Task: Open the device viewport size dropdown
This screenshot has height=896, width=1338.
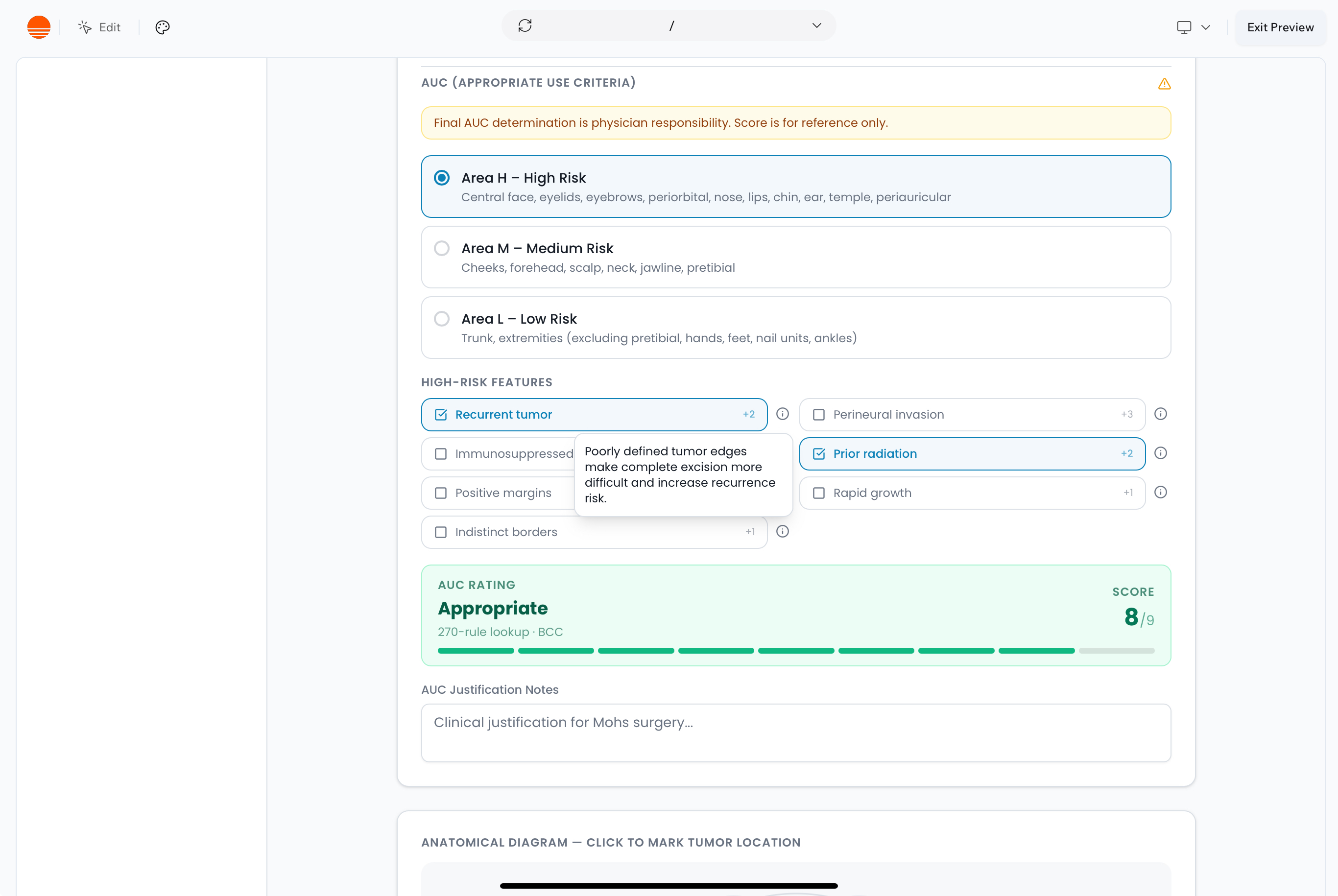Action: (x=1194, y=27)
